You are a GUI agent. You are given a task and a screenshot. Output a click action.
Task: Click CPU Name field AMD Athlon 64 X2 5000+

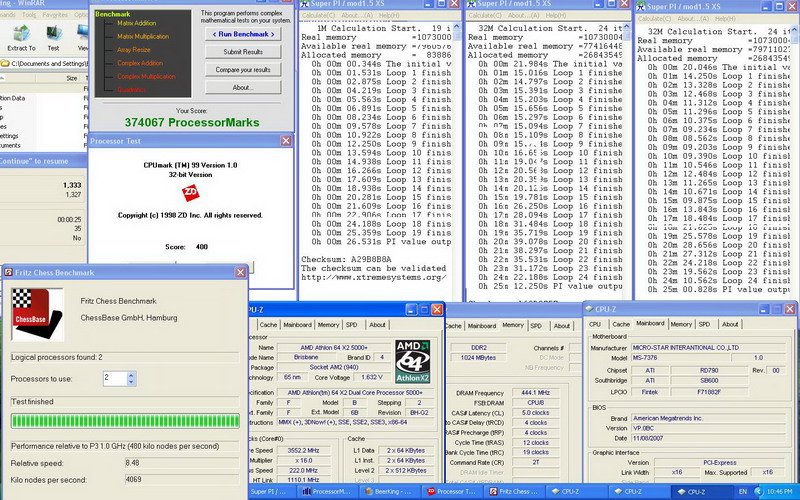pos(334,347)
